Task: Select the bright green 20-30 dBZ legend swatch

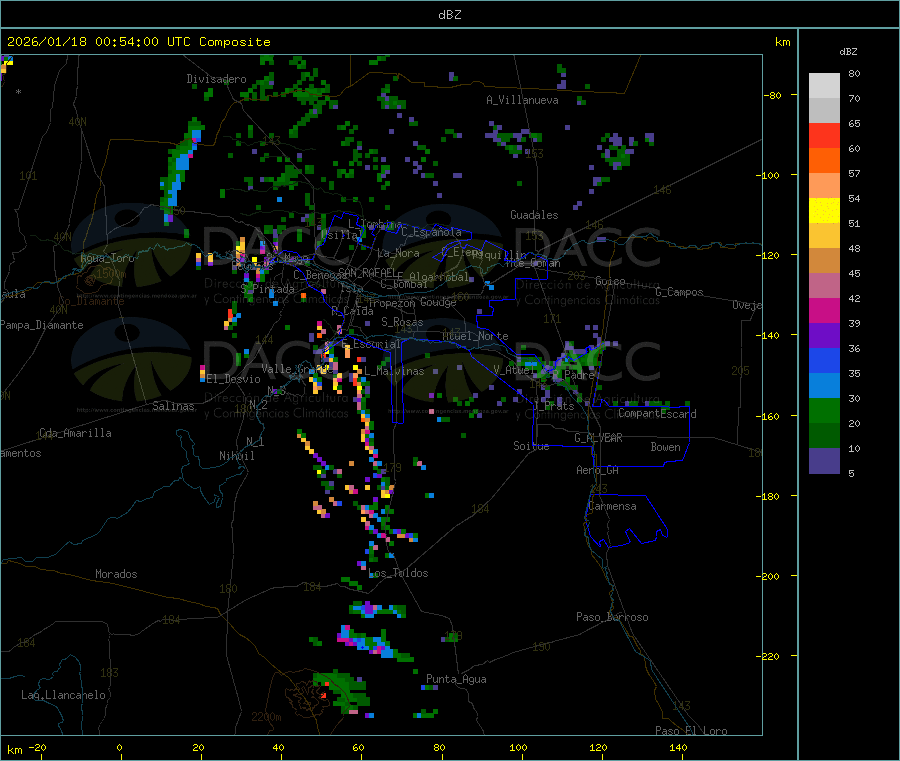Action: click(824, 410)
